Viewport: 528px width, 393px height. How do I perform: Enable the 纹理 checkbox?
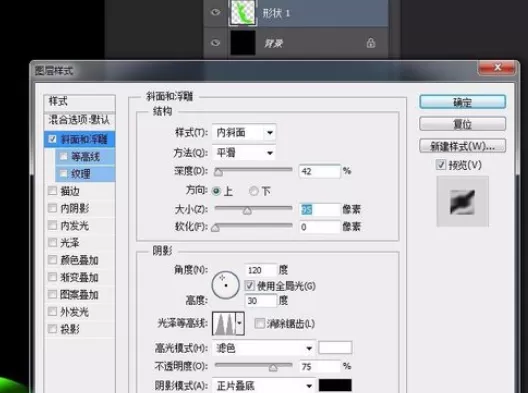pyautogui.click(x=63, y=174)
